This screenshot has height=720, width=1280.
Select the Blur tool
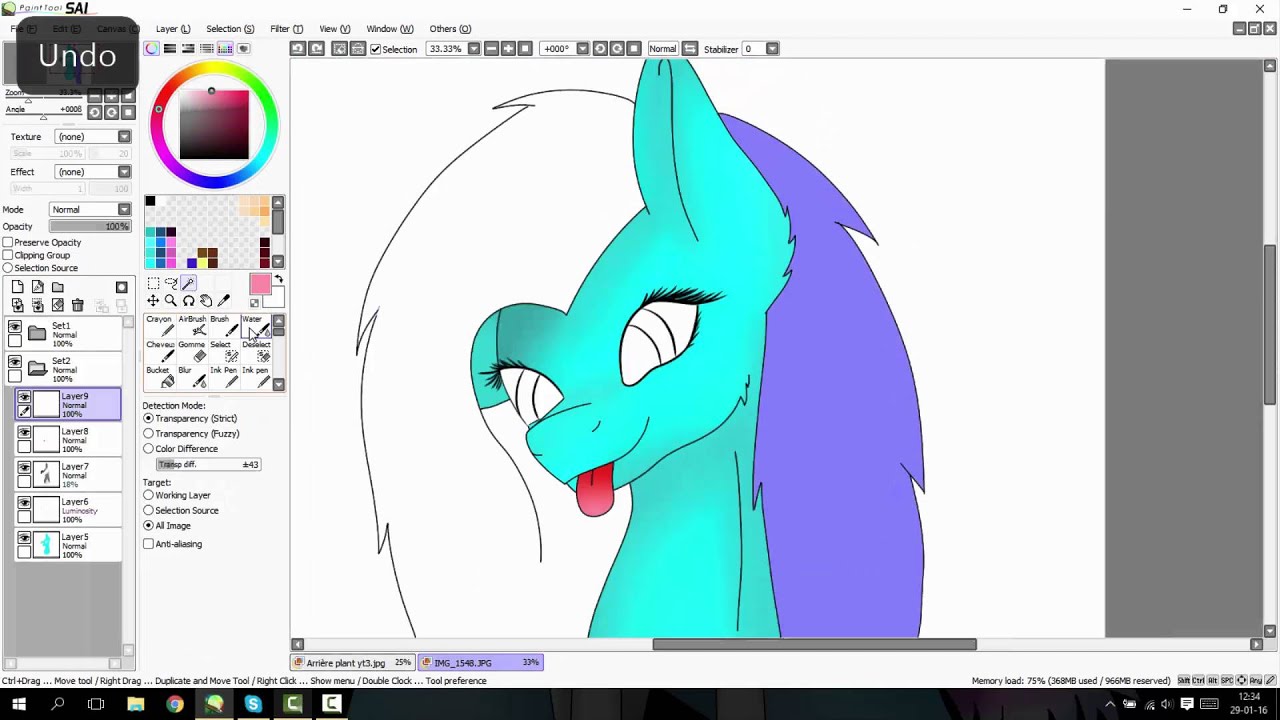point(192,377)
